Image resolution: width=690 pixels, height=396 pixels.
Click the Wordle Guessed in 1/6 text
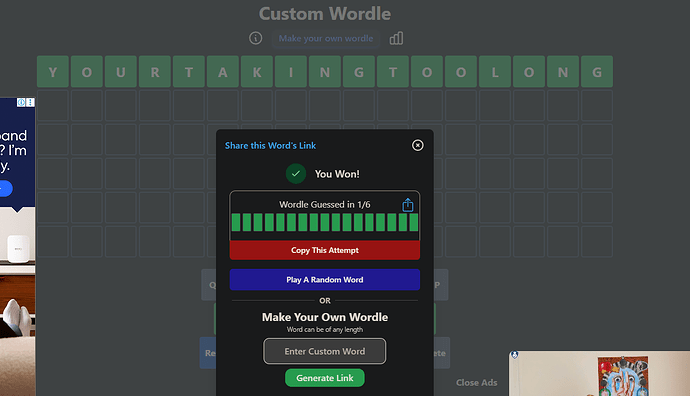pyautogui.click(x=325, y=205)
